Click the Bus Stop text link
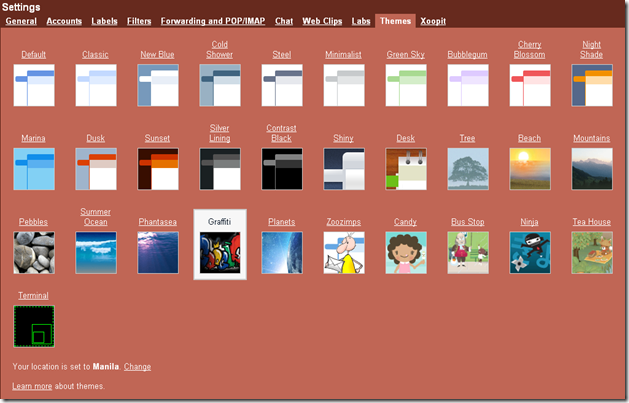629x403 pixels. coord(468,222)
